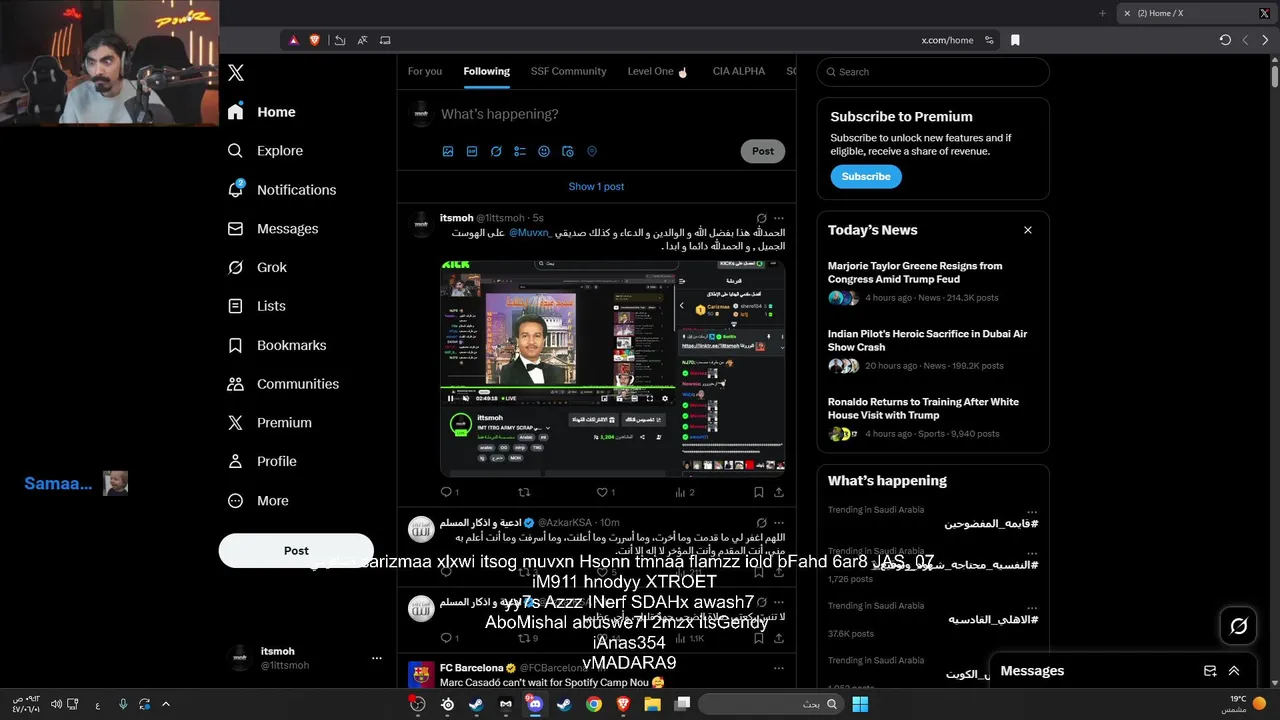Repost itsmoh's post
Screen dimensions: 1280x720
point(523,492)
